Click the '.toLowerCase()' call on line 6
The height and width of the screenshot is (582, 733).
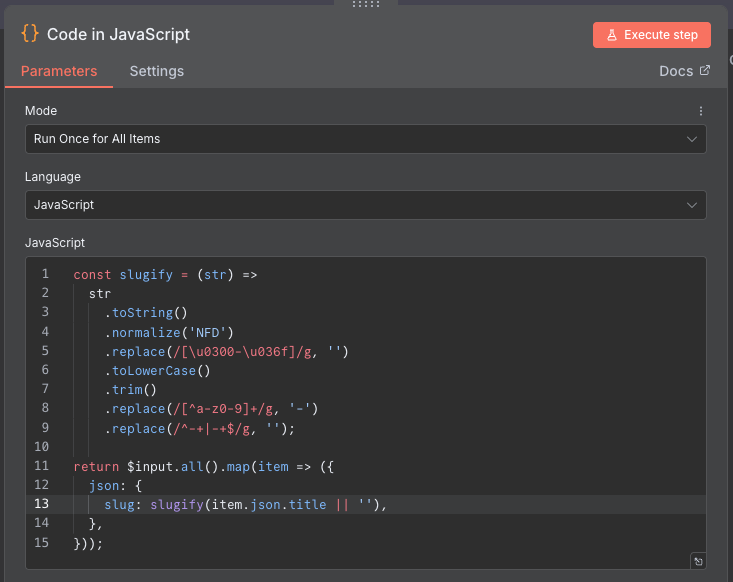(158, 371)
